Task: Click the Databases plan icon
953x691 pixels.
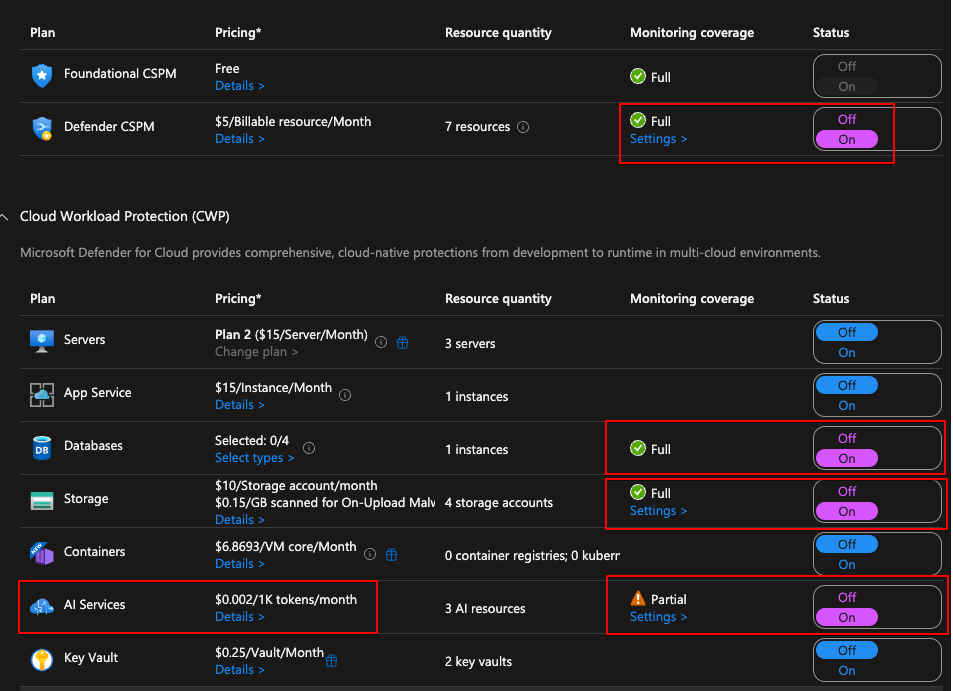Action: pyautogui.click(x=41, y=447)
